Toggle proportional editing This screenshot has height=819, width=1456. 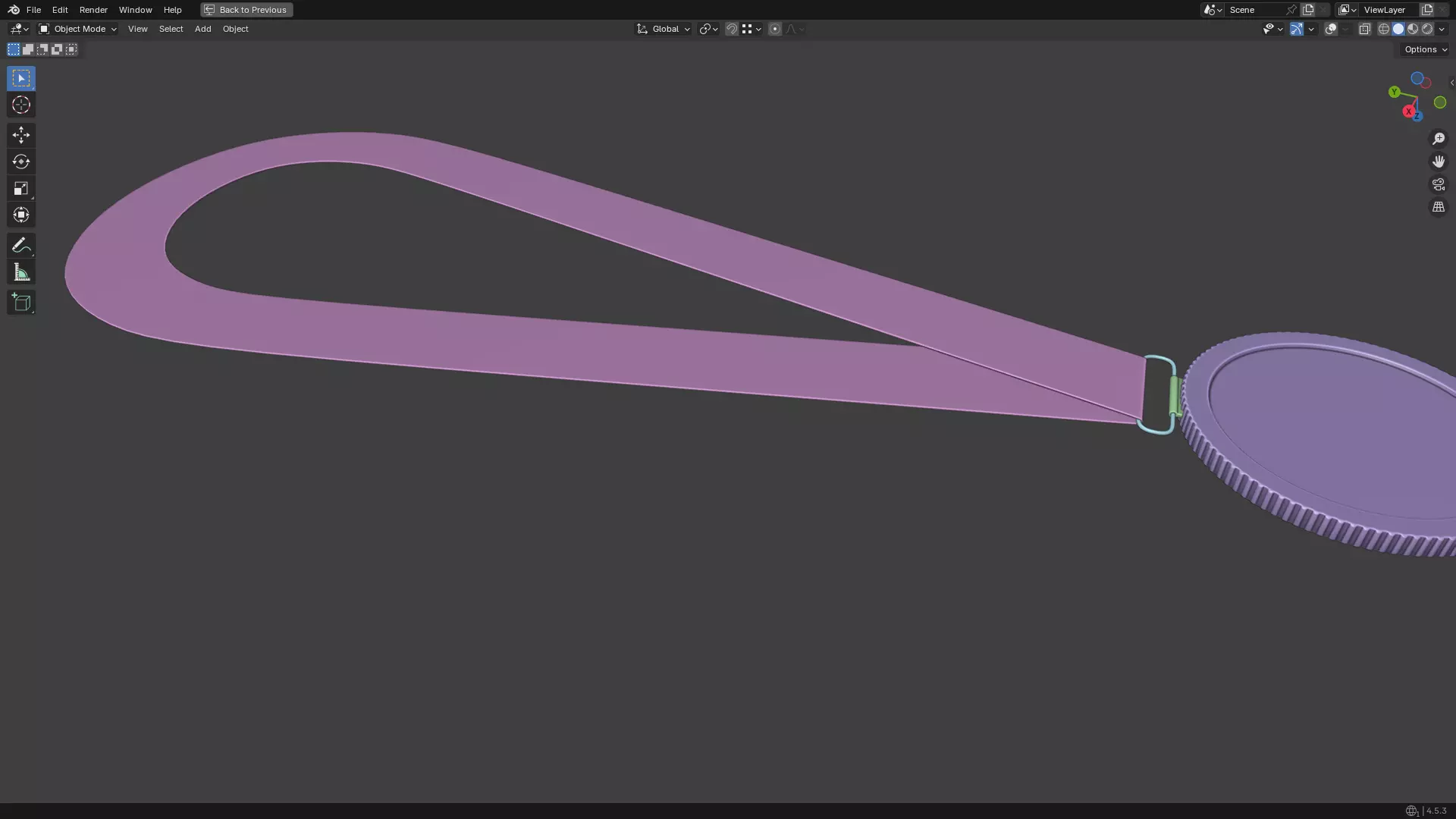point(774,29)
